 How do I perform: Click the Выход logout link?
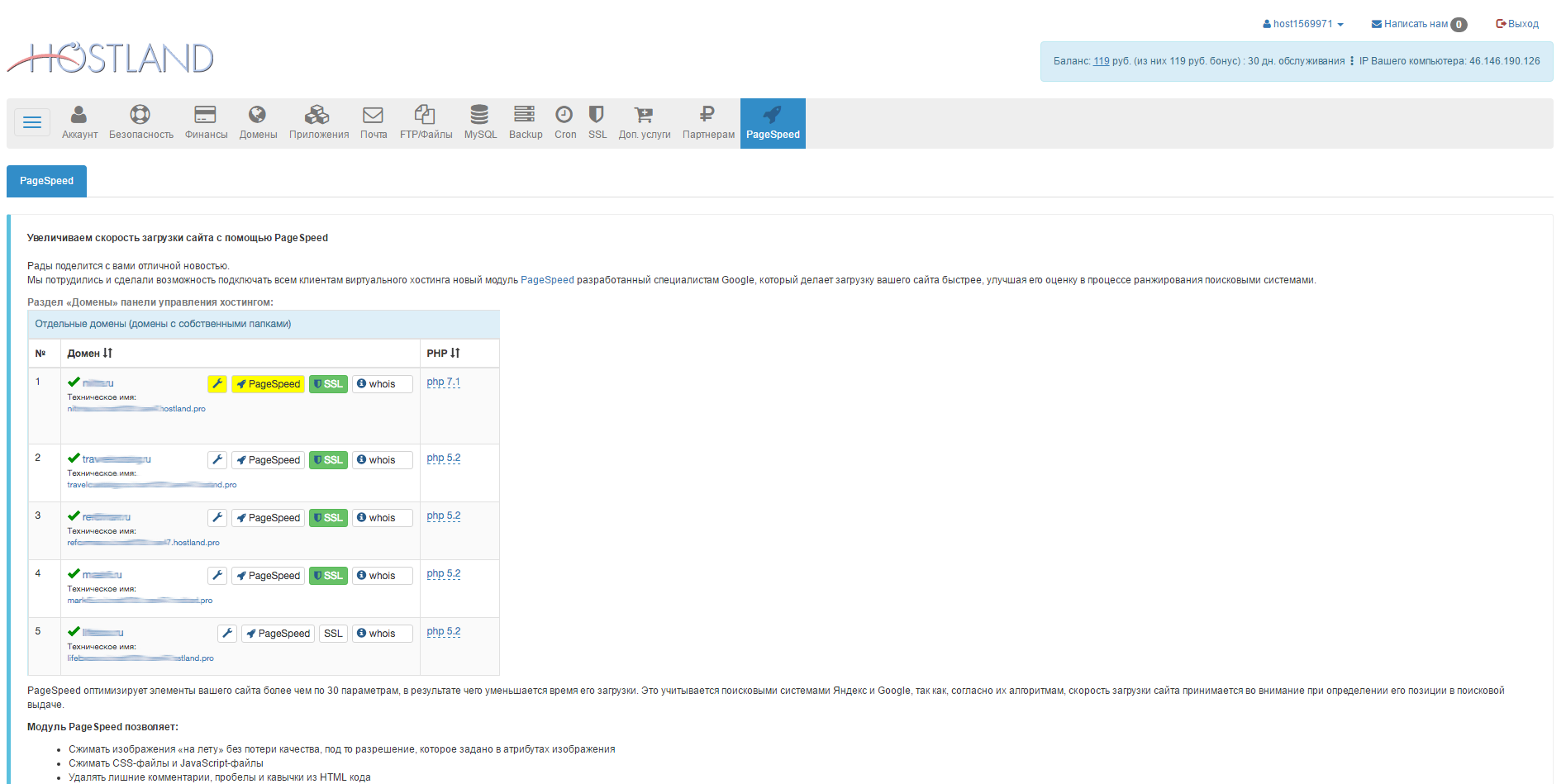(1517, 24)
